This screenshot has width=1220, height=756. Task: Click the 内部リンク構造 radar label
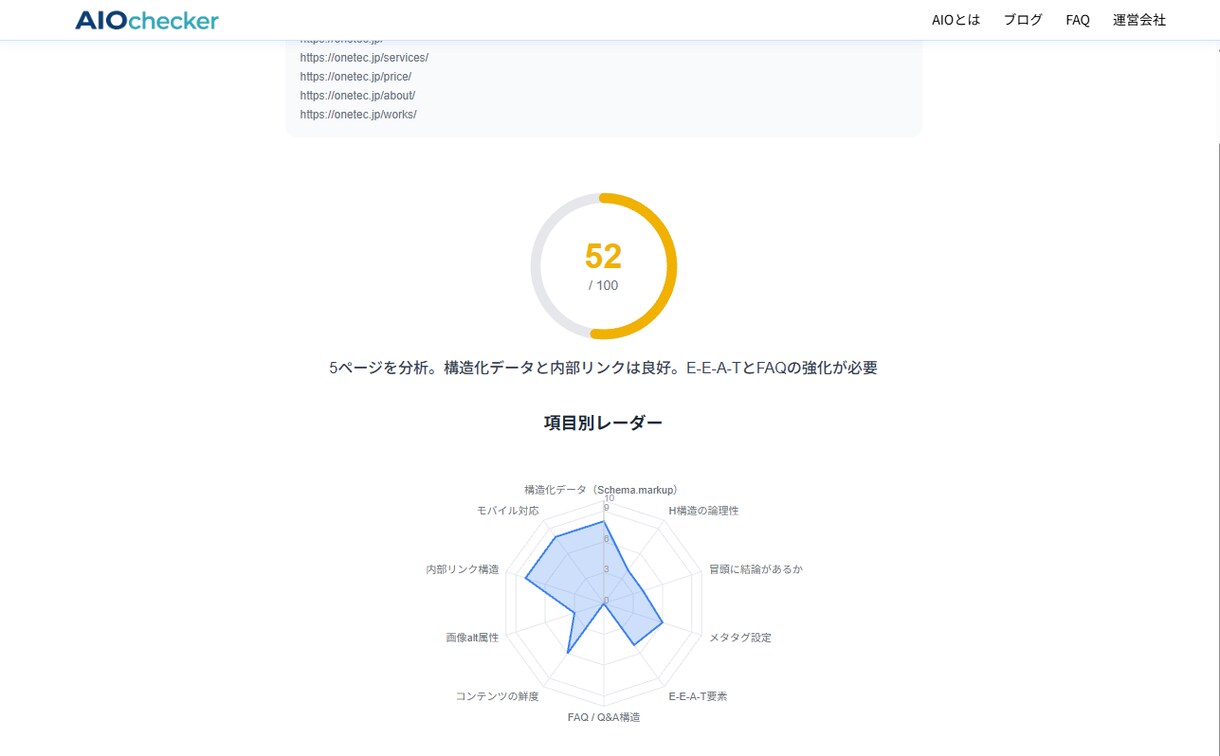coord(462,569)
